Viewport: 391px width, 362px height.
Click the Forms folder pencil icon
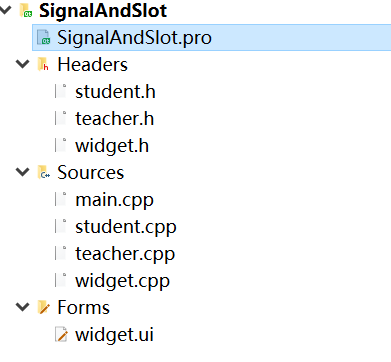point(44,307)
